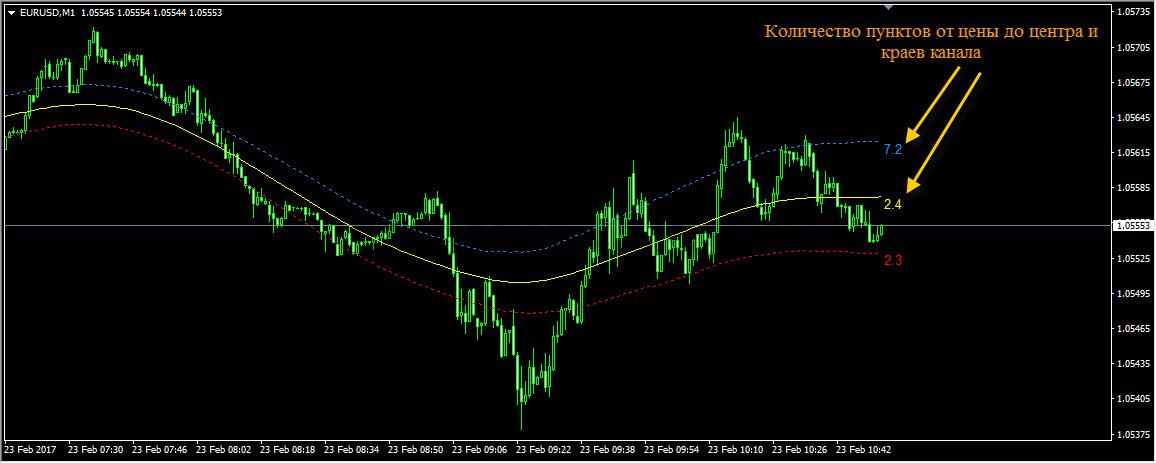This screenshot has height=463, width=1156.
Task: Click the 23 Feb 2017 date label
Action: pyautogui.click(x=31, y=450)
